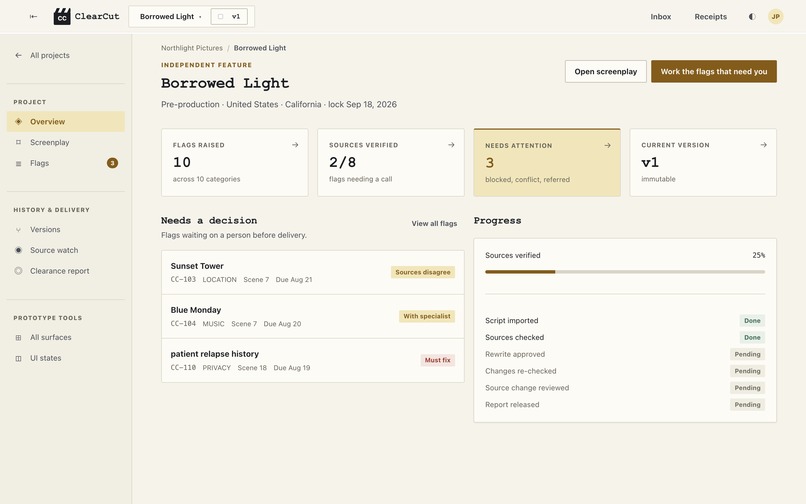
Task: Click View all flags link
Action: (x=434, y=223)
